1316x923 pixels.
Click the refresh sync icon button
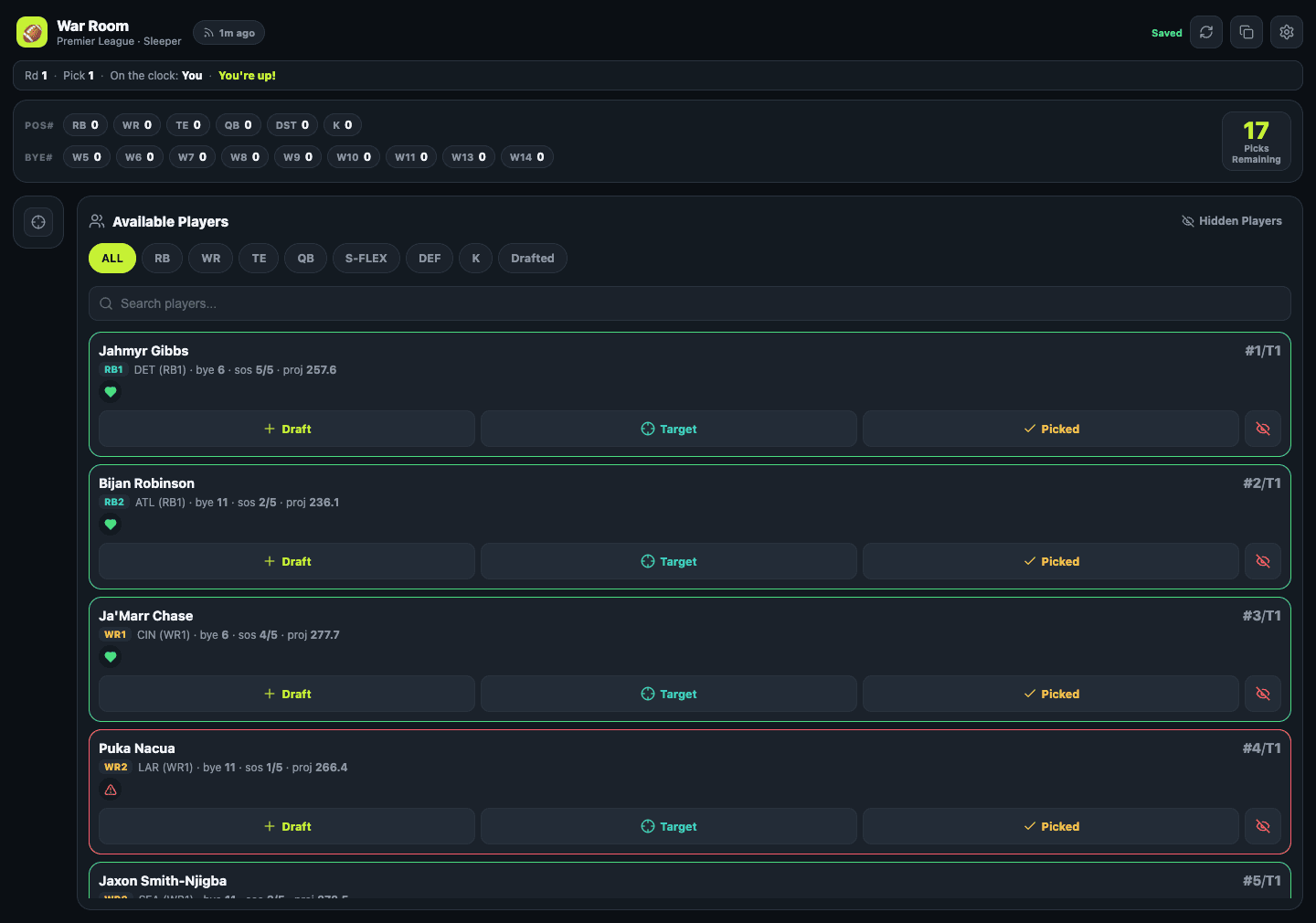coord(1206,32)
